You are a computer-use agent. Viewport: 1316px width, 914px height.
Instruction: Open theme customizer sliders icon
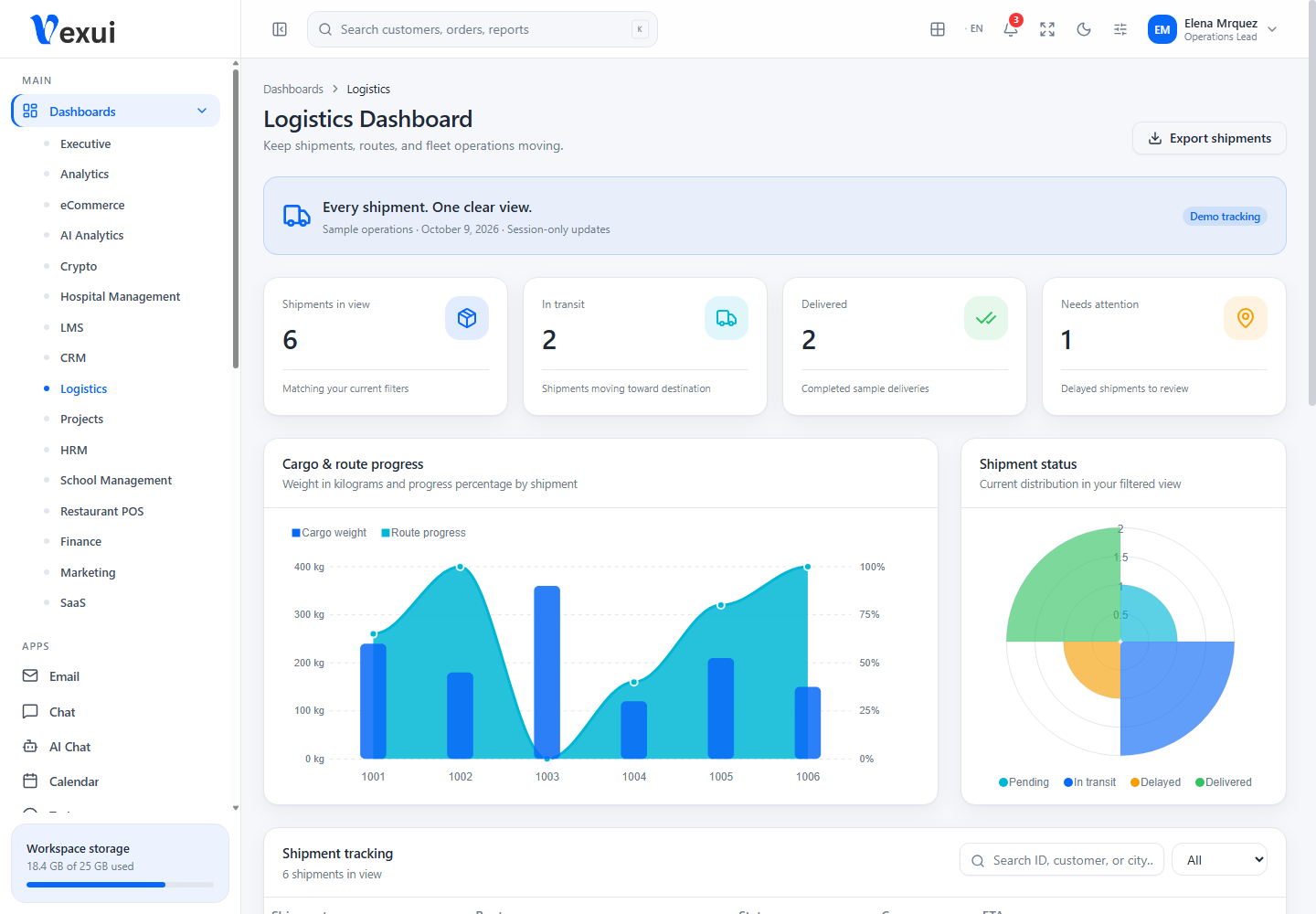[1120, 29]
